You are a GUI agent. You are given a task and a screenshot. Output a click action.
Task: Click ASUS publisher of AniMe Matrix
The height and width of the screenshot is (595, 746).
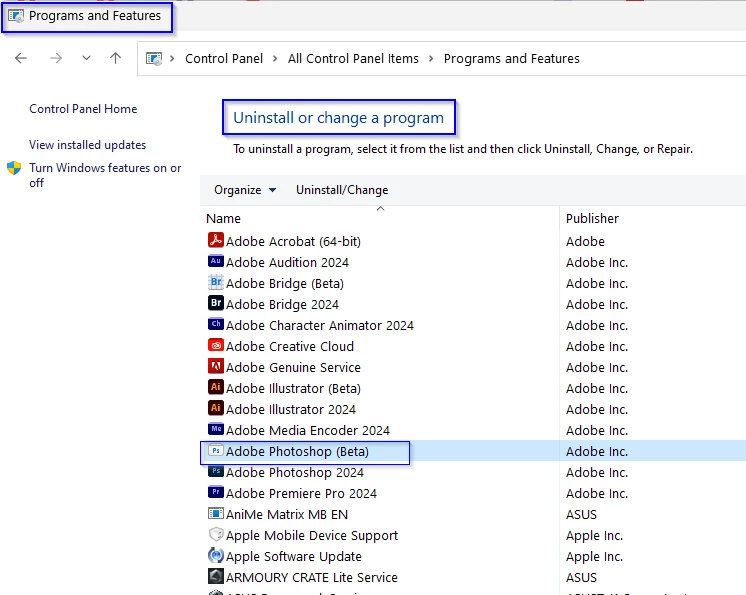pyautogui.click(x=581, y=515)
